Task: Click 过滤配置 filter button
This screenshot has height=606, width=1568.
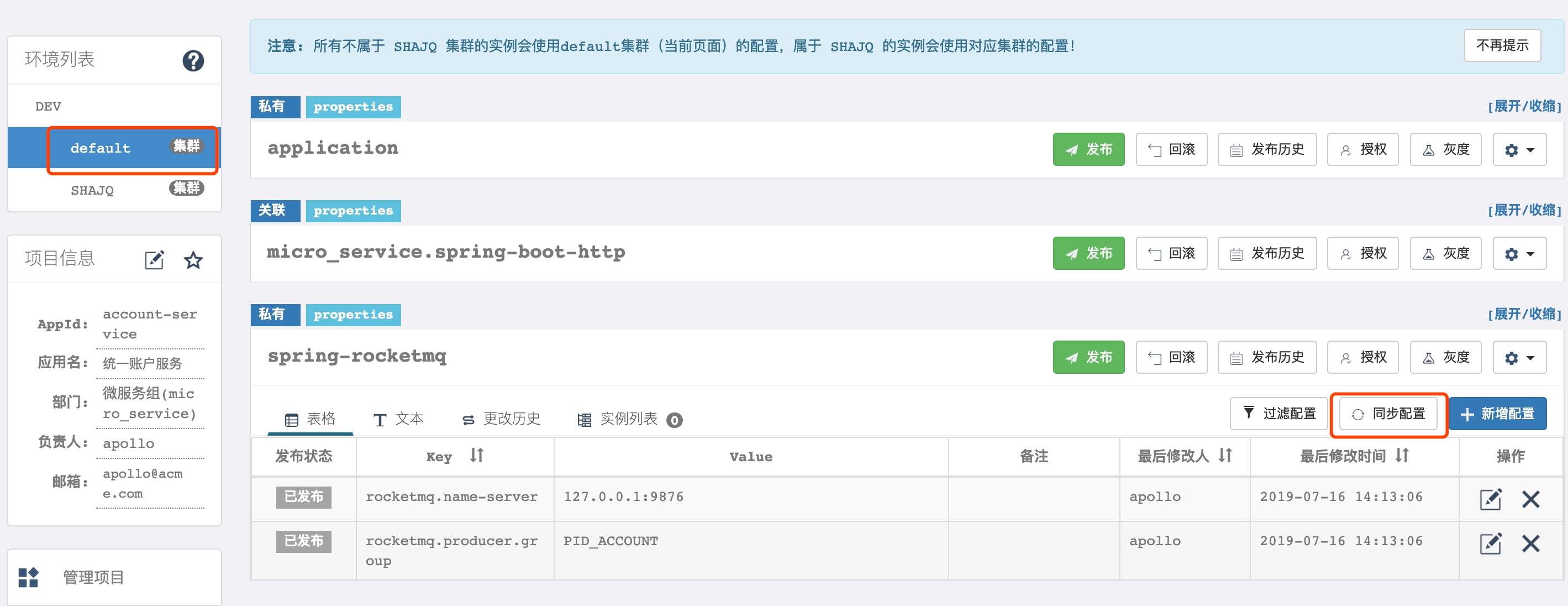Action: point(1278,414)
